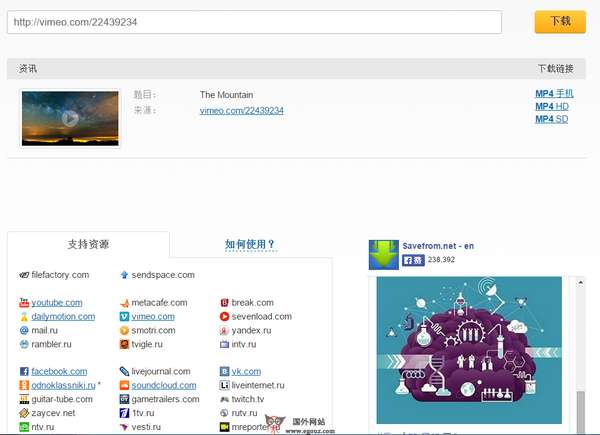Click the metacafe.com icon
Screen dimensions: 600x435
(x=124, y=303)
